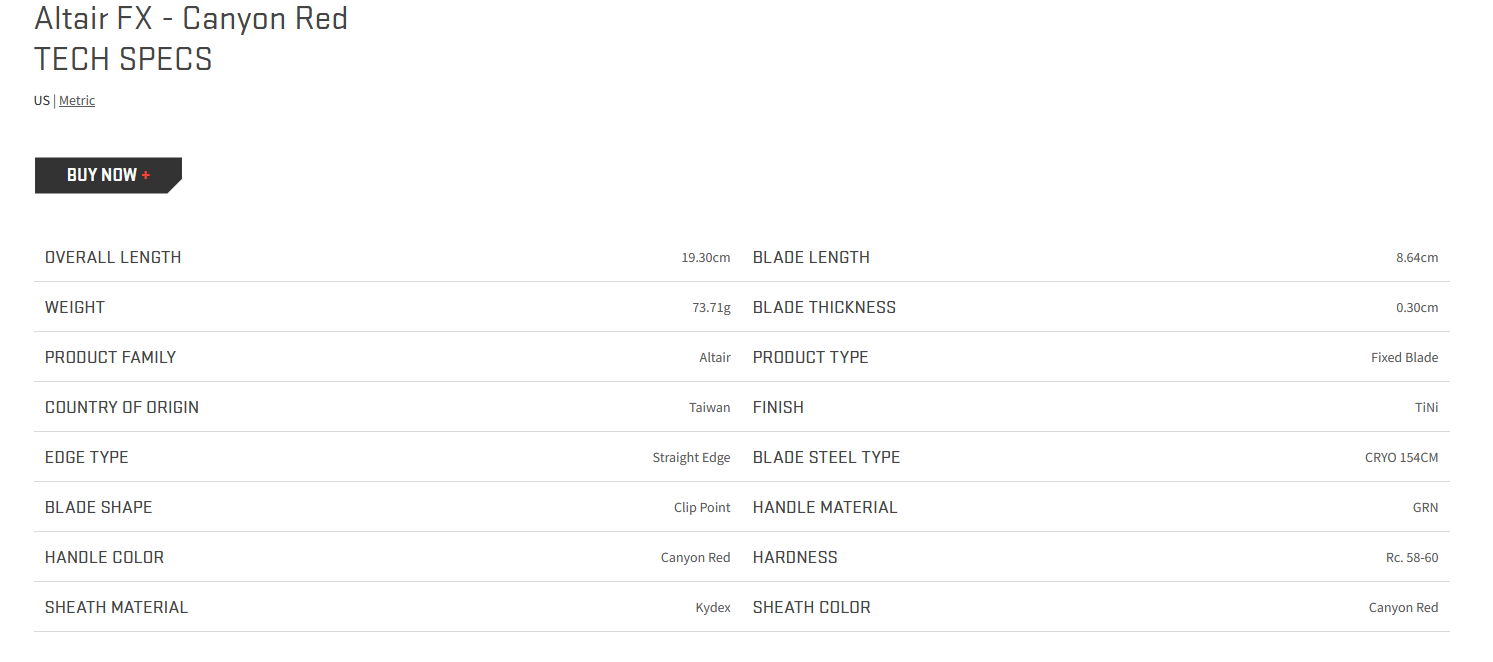Click the WEIGHT row label
This screenshot has width=1493, height=662.
click(x=75, y=307)
